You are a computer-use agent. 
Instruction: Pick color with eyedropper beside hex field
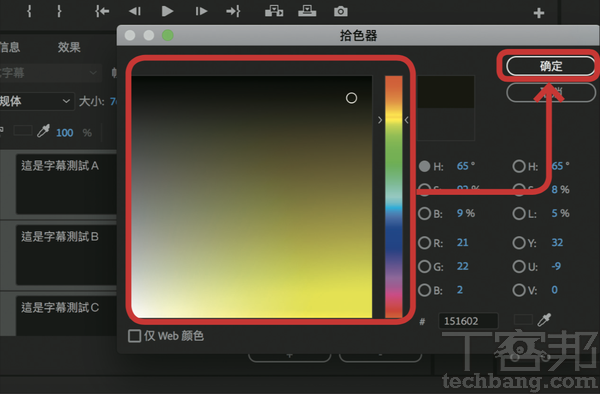pyautogui.click(x=544, y=320)
